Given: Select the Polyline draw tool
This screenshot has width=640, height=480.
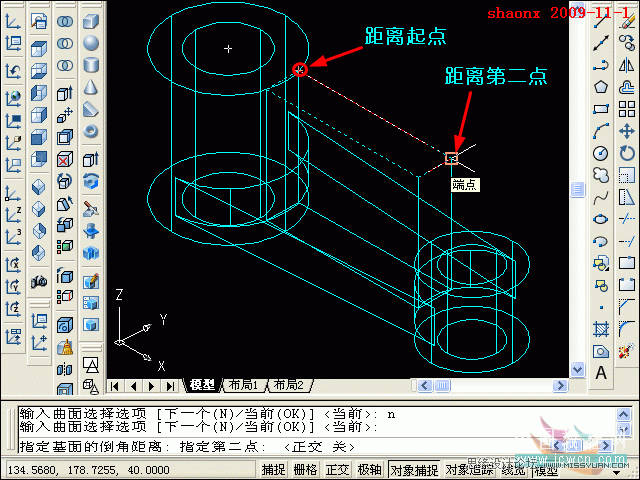Looking at the screenshot, I should coord(601,64).
